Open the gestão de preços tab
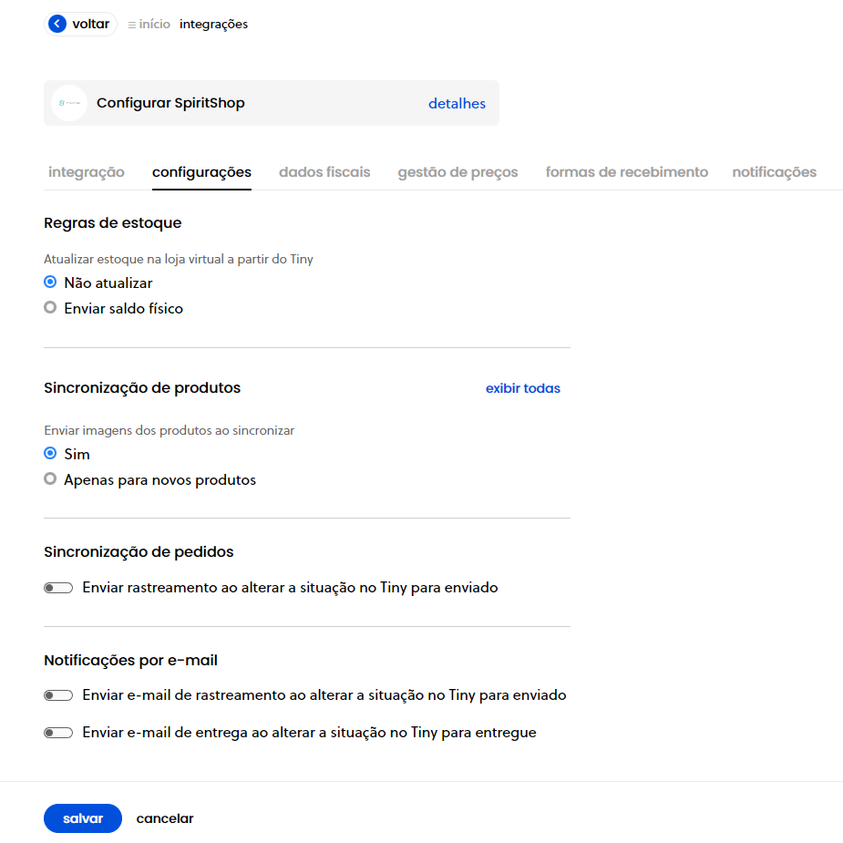 click(x=458, y=172)
